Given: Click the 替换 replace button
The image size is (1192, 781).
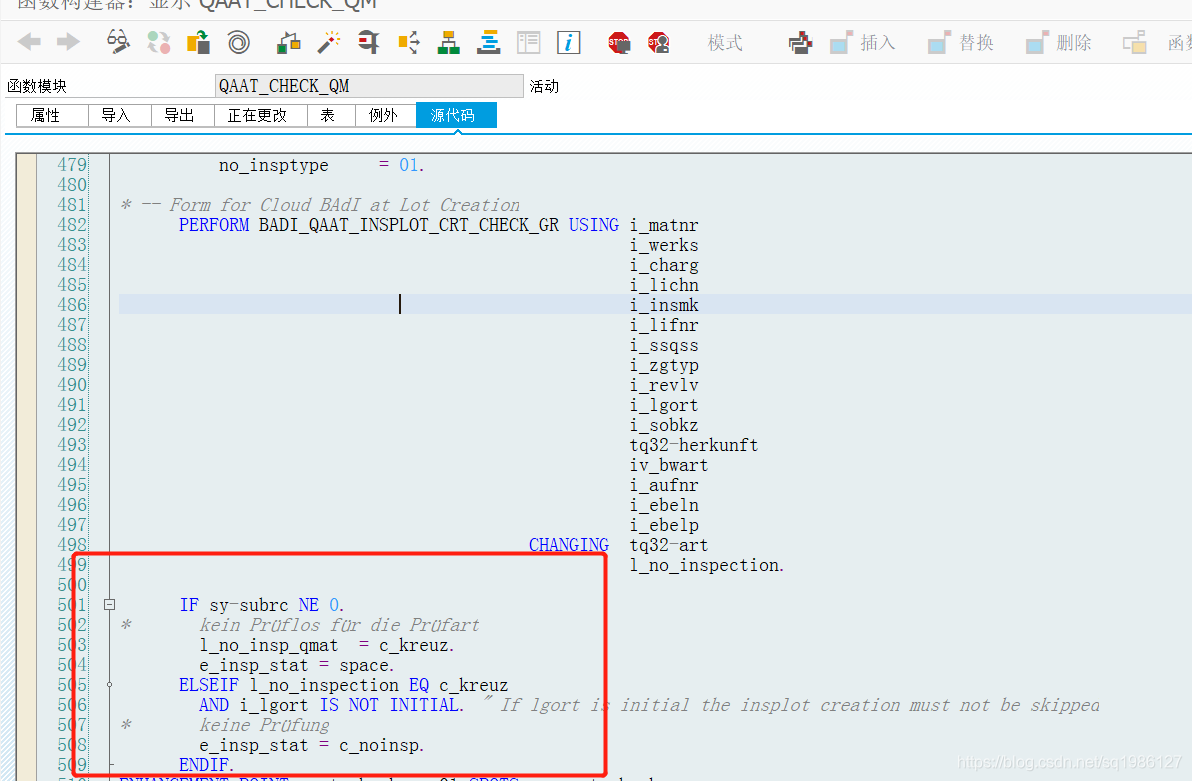Looking at the screenshot, I should click(x=961, y=43).
